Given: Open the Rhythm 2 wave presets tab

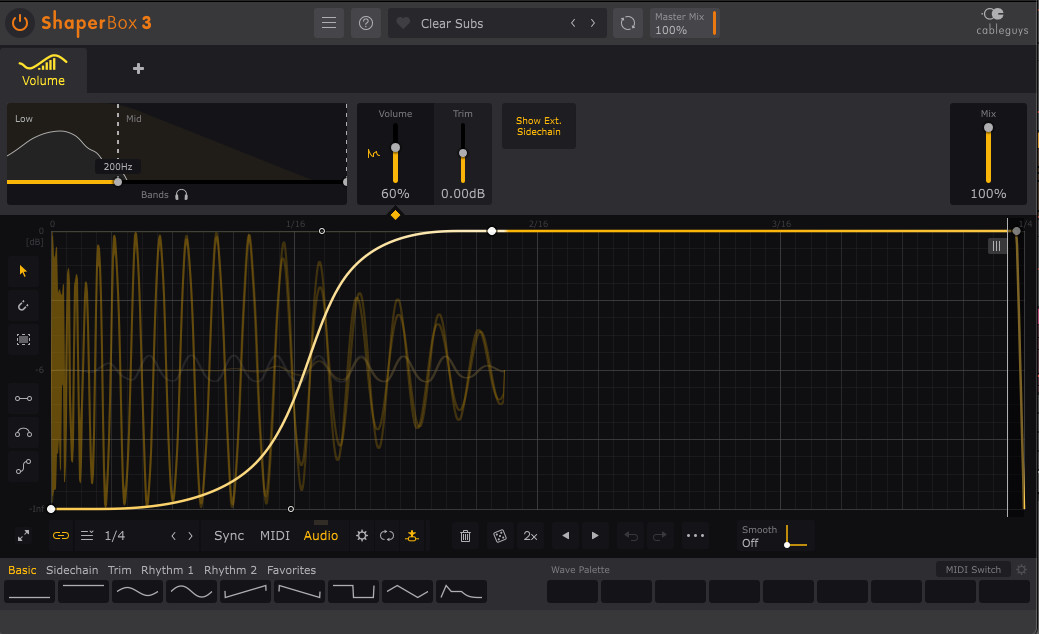Looking at the screenshot, I should click(230, 570).
